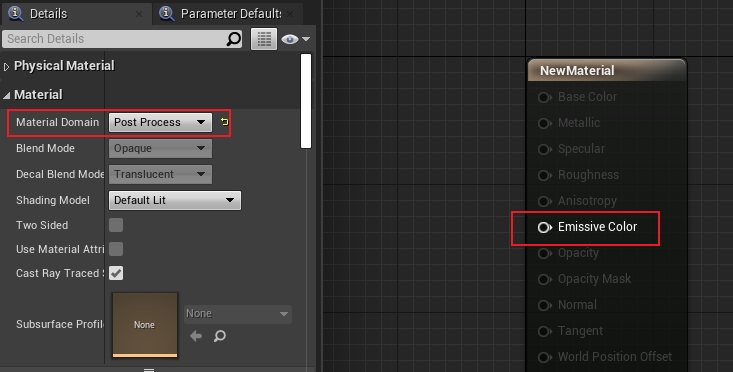Click the reset-to-default arrow beside Material Domain
This screenshot has height=372, width=733.
224,122
